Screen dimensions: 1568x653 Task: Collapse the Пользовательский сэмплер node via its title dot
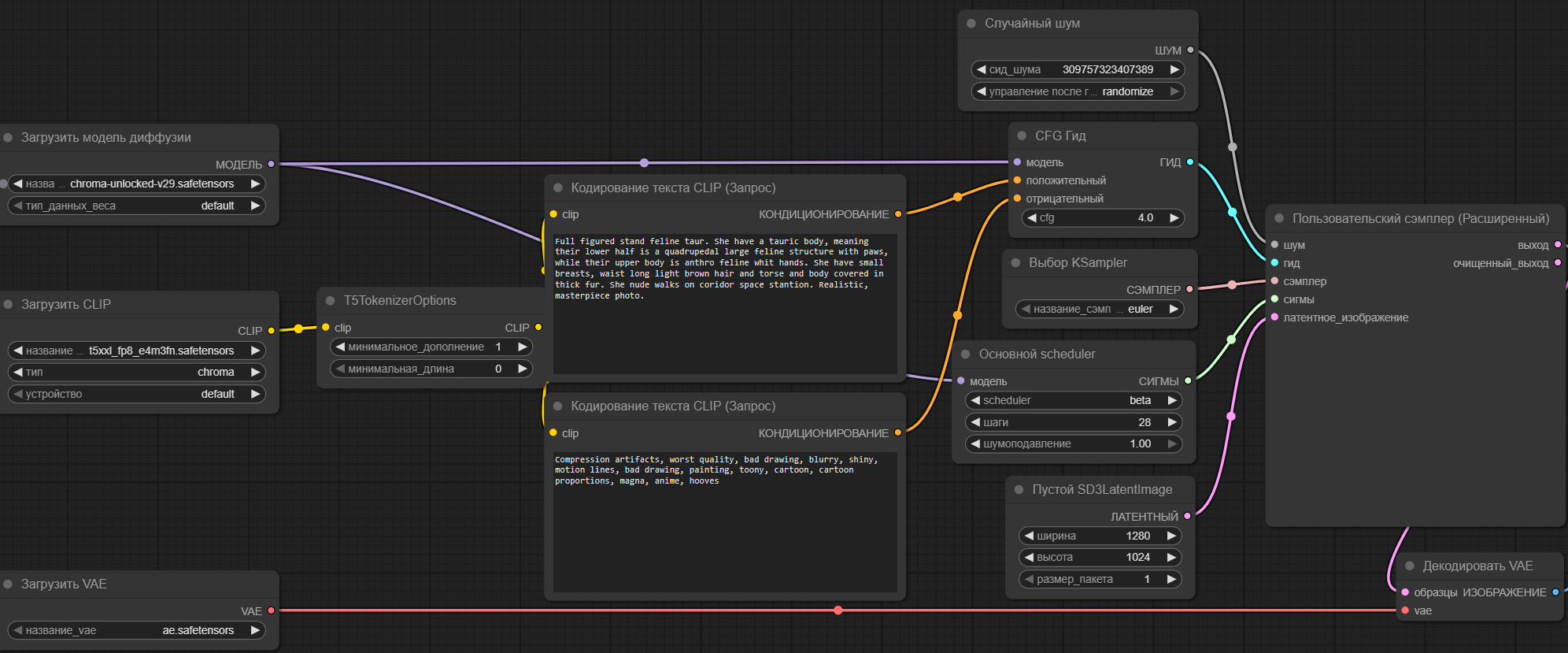click(1279, 219)
